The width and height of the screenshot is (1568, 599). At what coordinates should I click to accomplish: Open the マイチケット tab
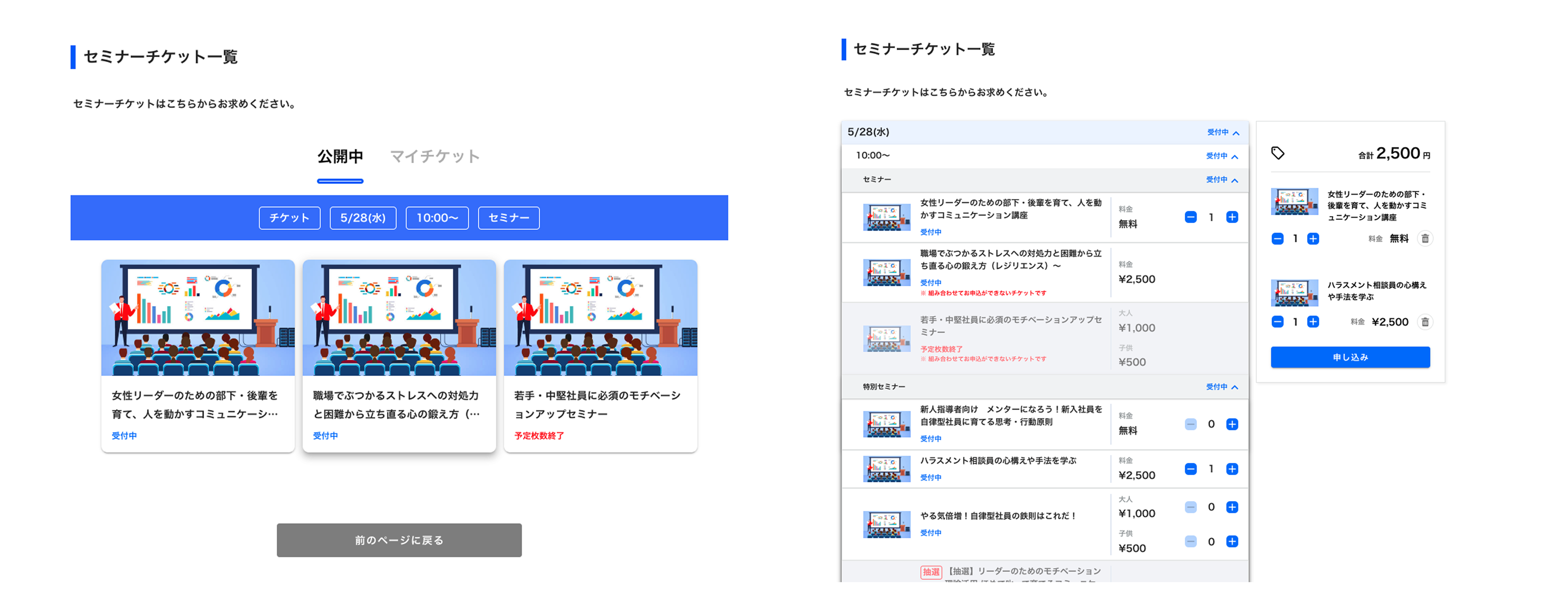pyautogui.click(x=435, y=157)
